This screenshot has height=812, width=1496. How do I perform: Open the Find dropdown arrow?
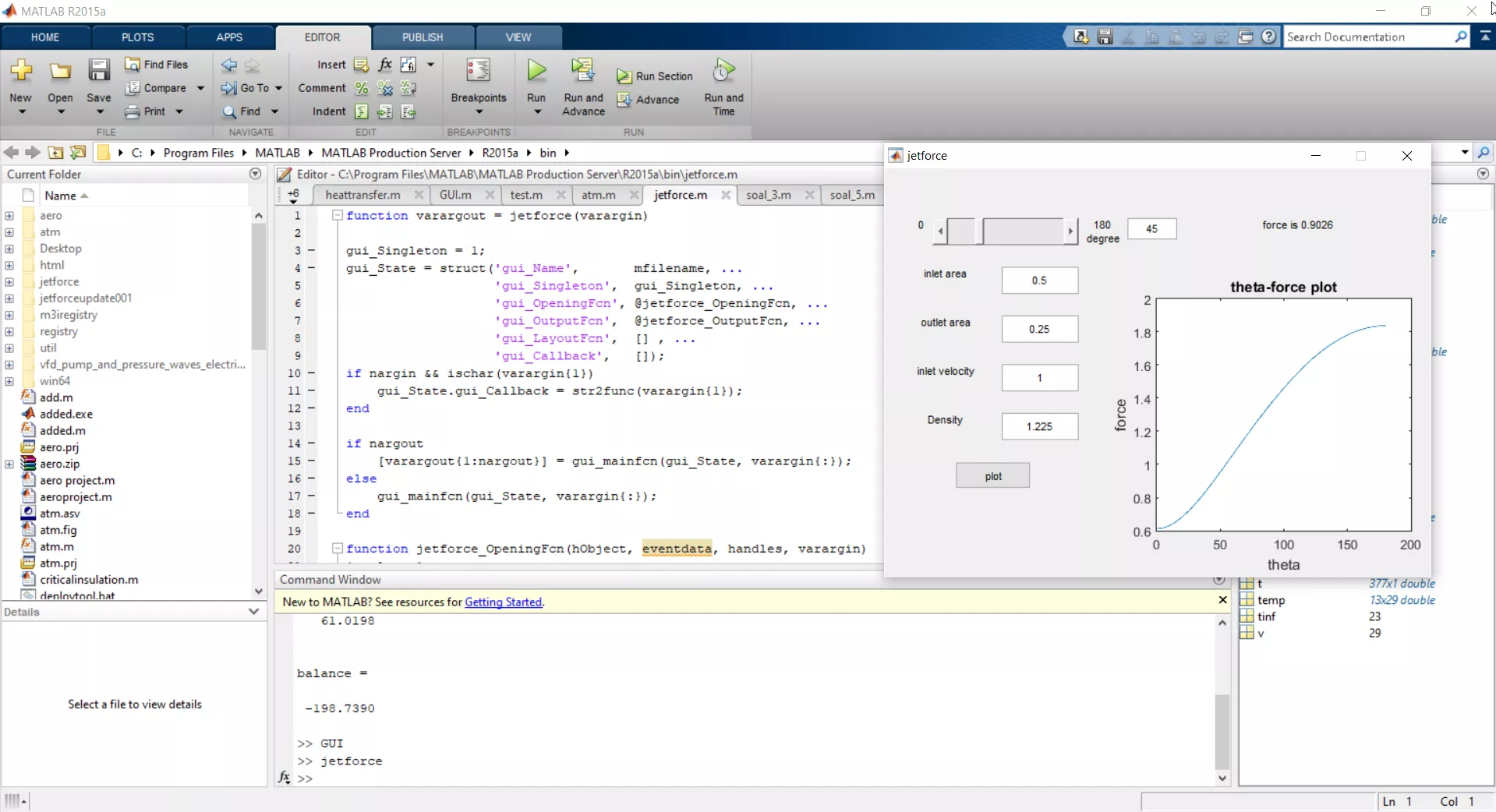click(274, 111)
